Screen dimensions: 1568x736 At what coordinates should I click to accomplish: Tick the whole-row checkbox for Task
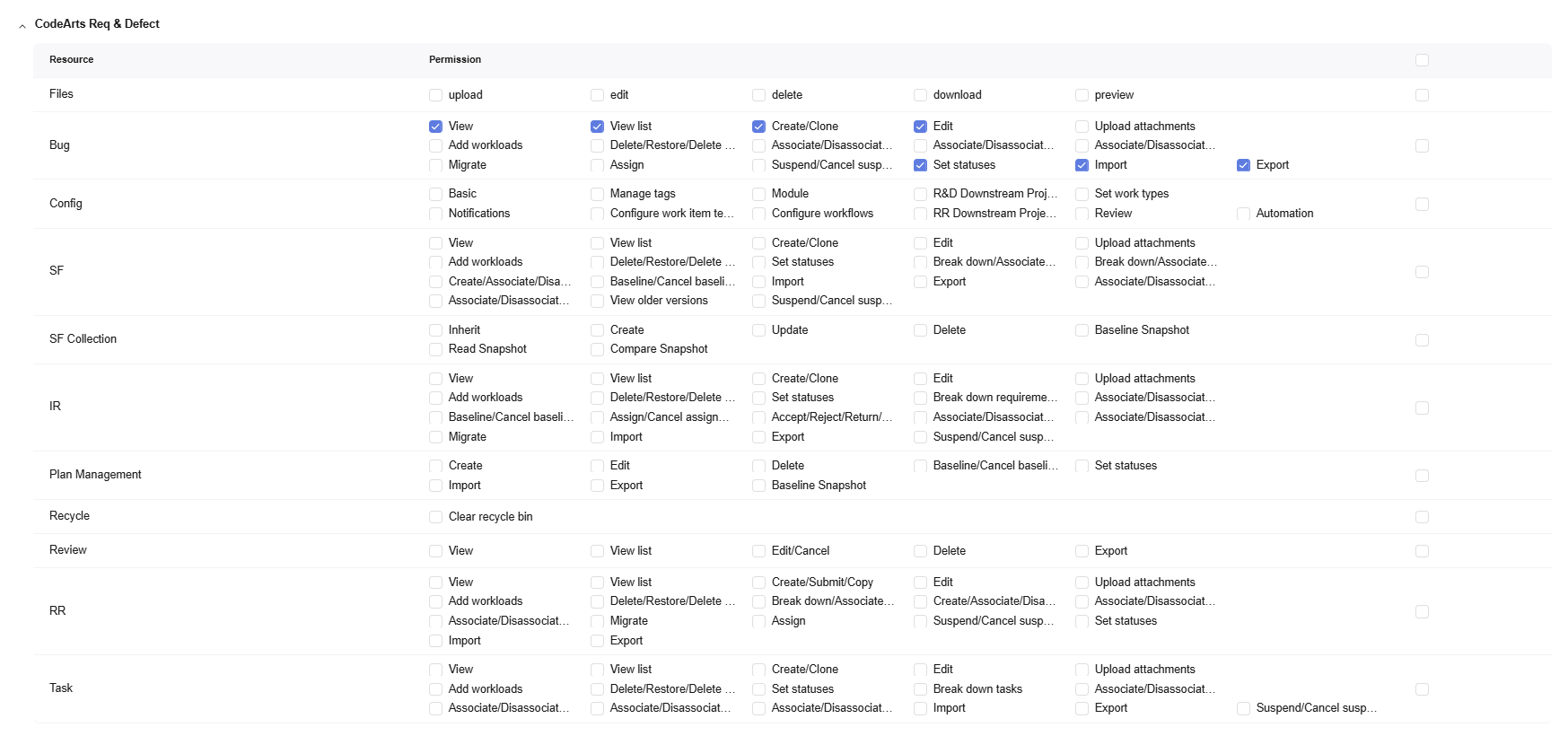tap(1422, 689)
